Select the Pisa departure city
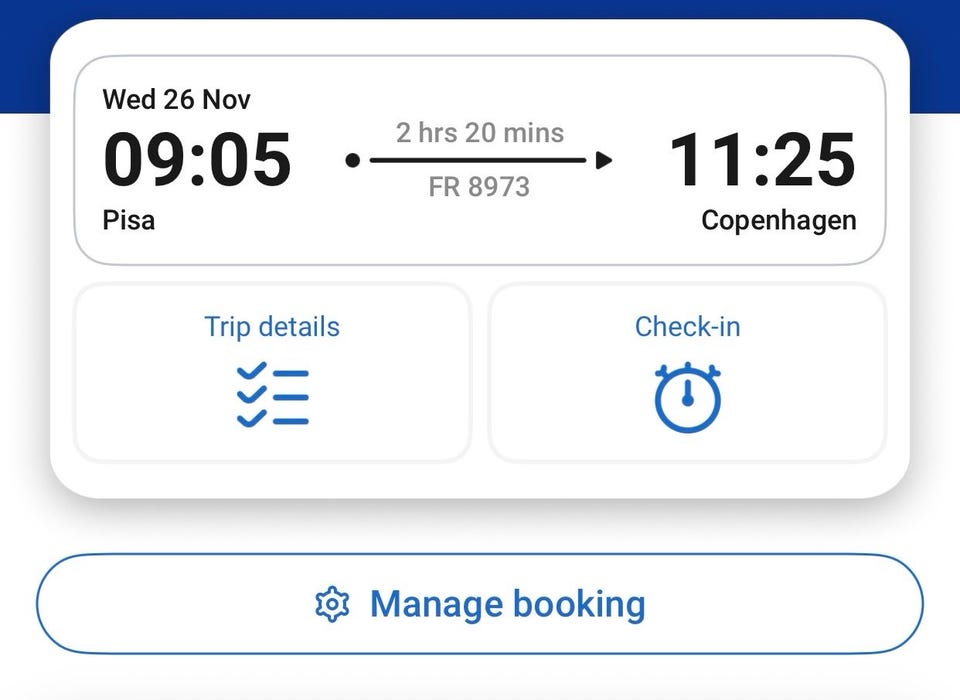Screen dimensions: 960x700 129,220
